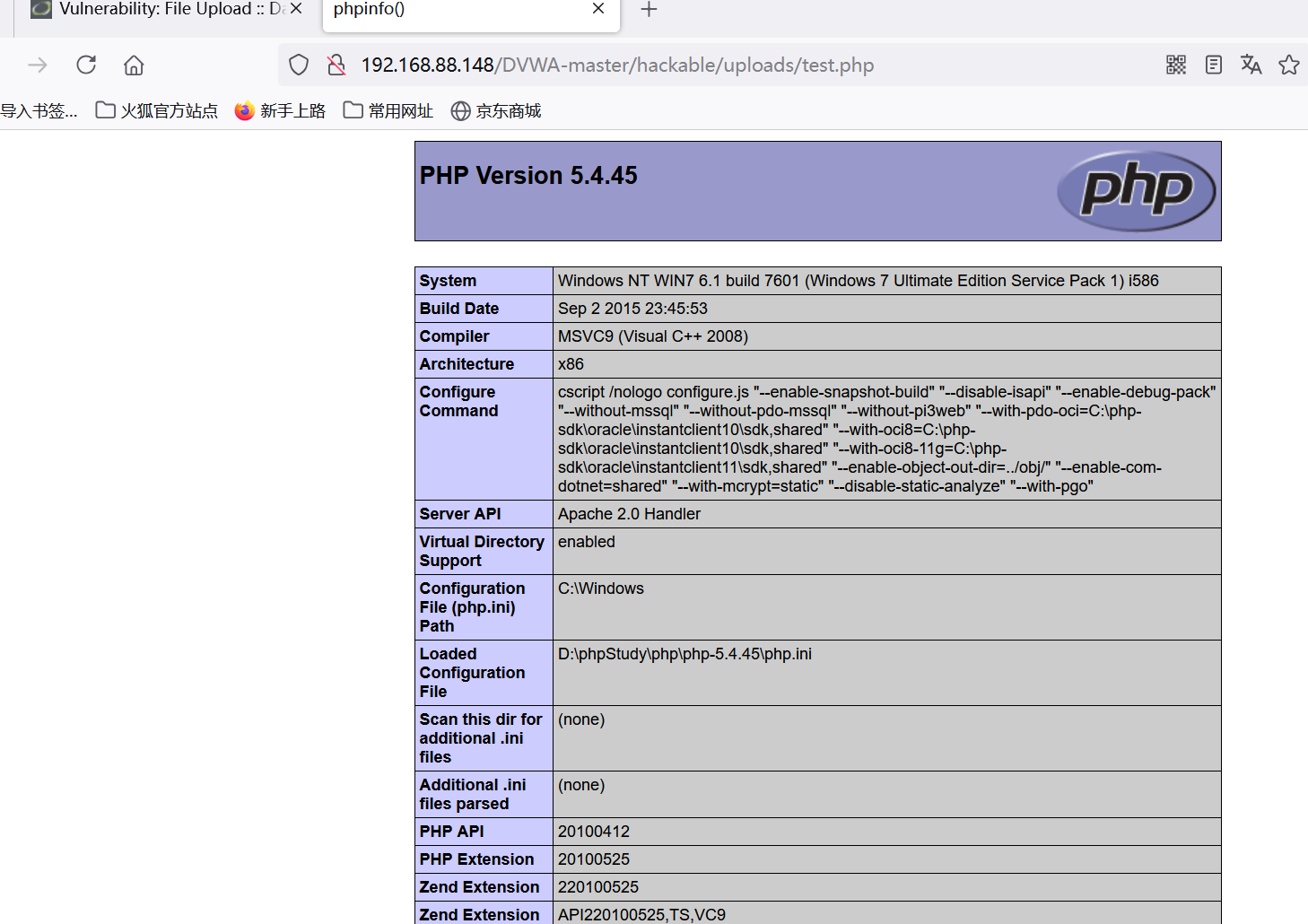
Task: Go to the browser home page
Action: 134,65
